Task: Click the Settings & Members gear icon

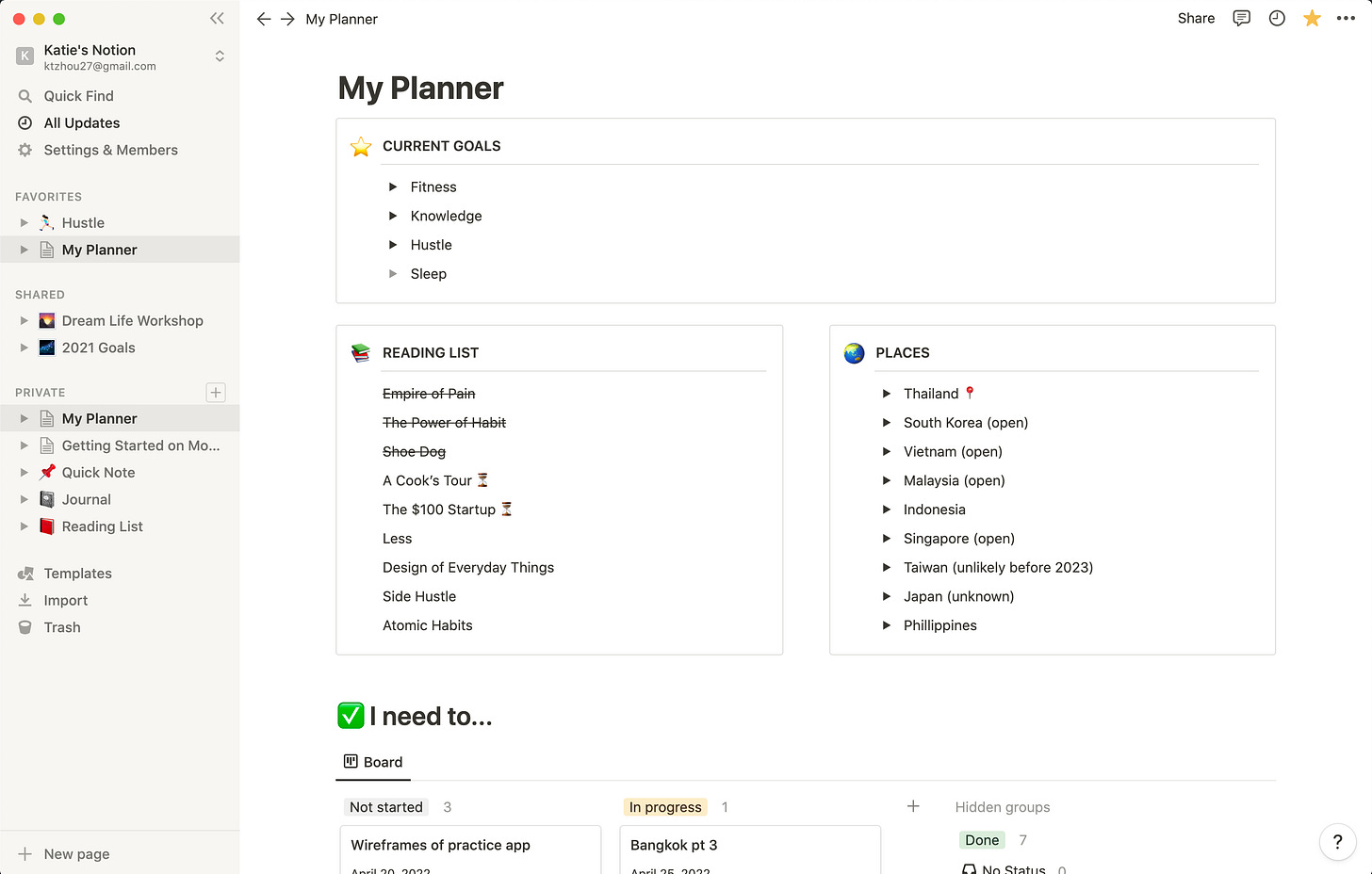Action: 25,150
